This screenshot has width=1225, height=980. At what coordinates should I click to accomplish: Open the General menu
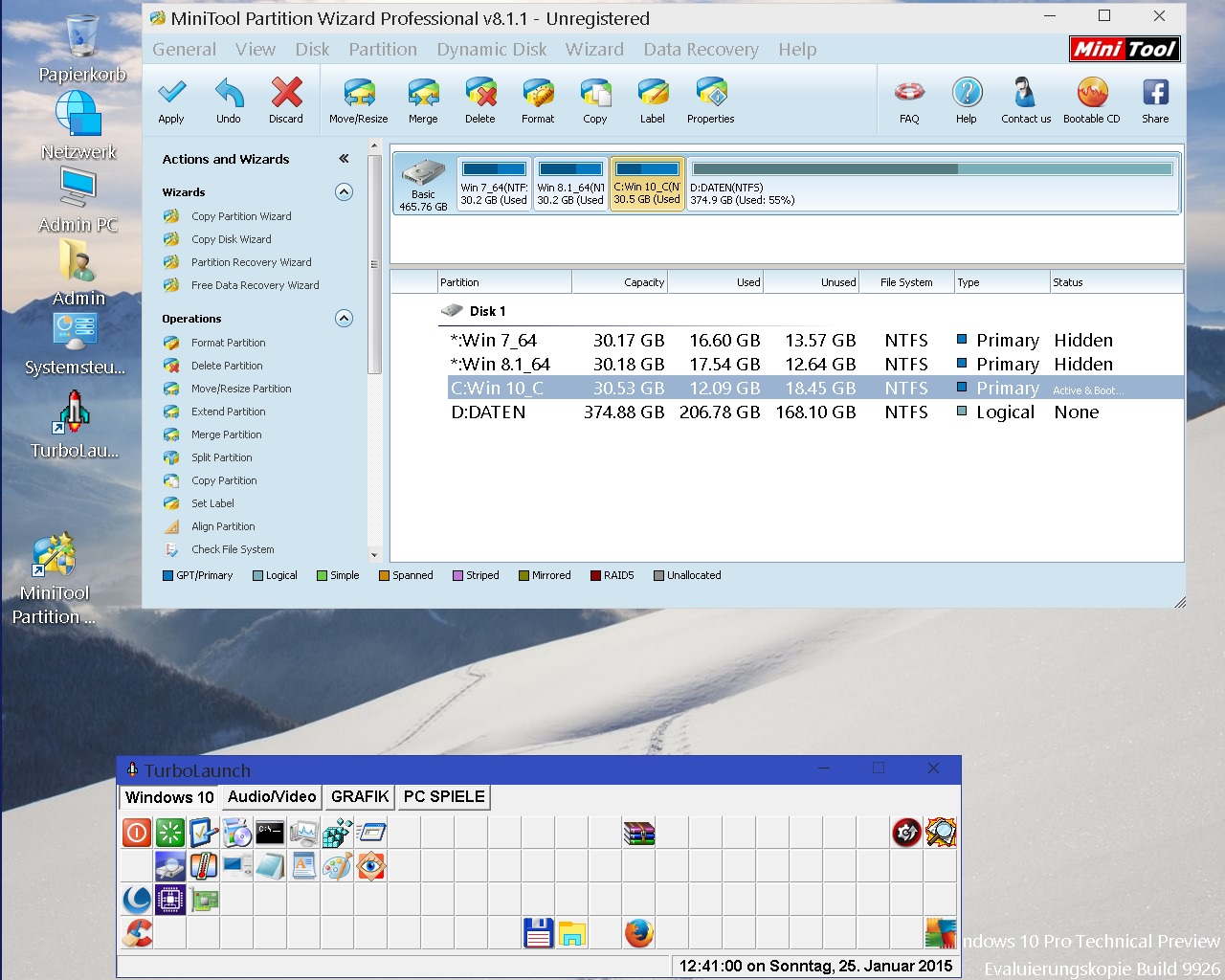(x=185, y=50)
